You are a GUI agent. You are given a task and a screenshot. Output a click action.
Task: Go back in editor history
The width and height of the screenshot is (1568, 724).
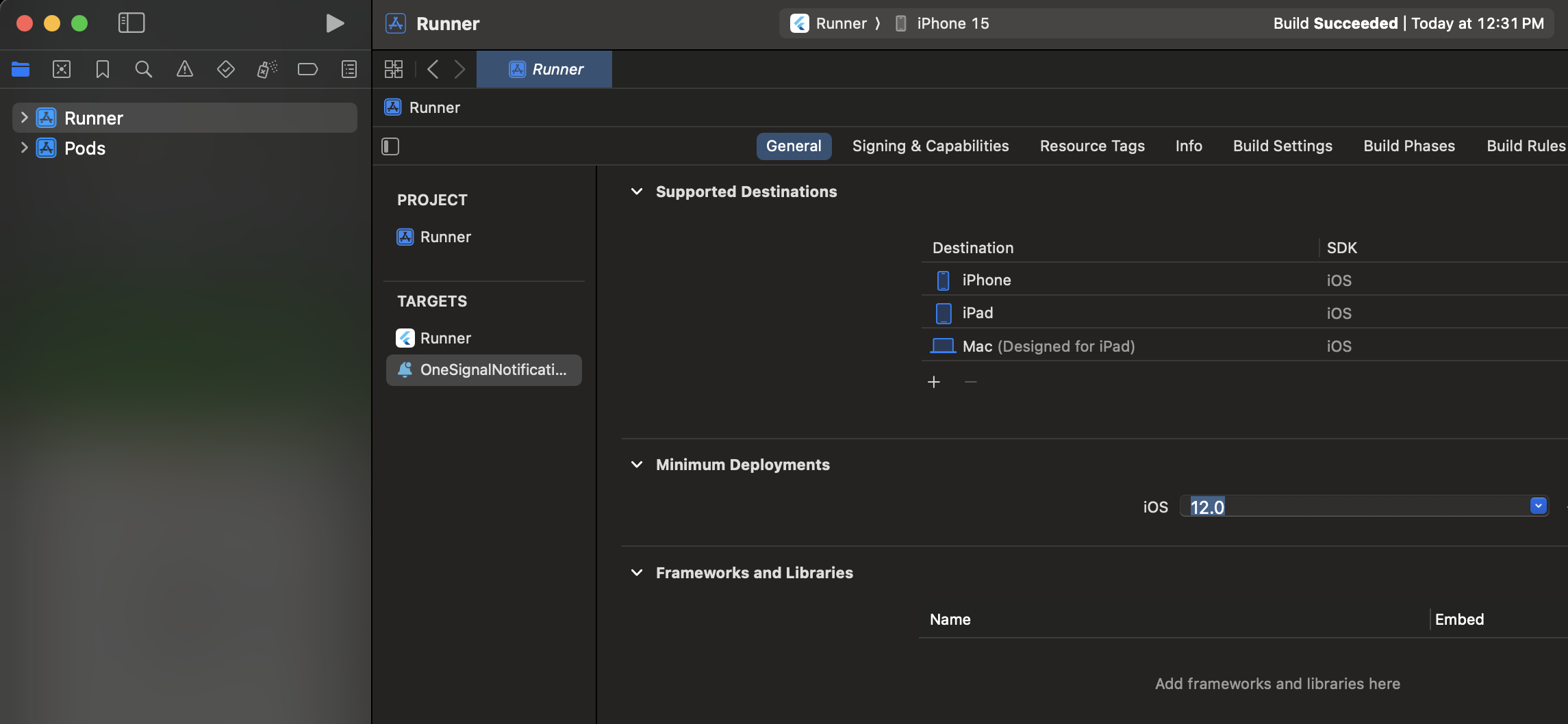[433, 69]
